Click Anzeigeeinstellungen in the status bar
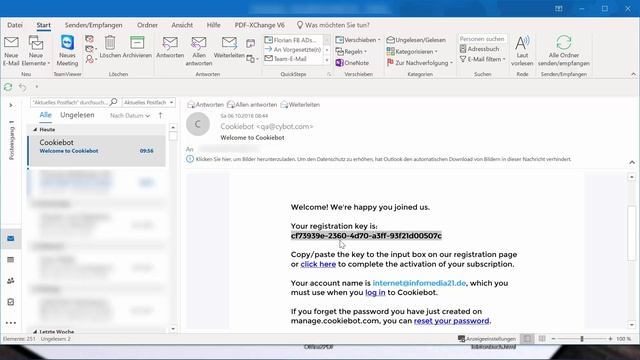 point(487,339)
